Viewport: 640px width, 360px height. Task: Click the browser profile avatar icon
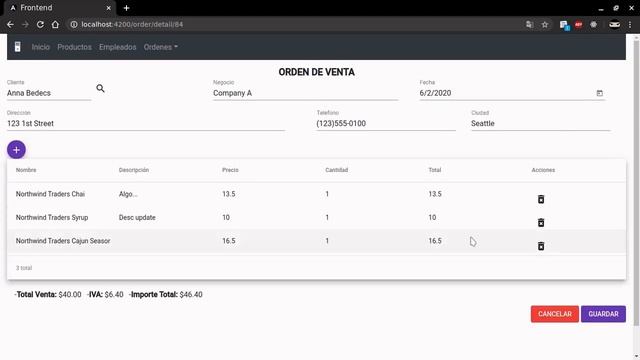click(614, 24)
